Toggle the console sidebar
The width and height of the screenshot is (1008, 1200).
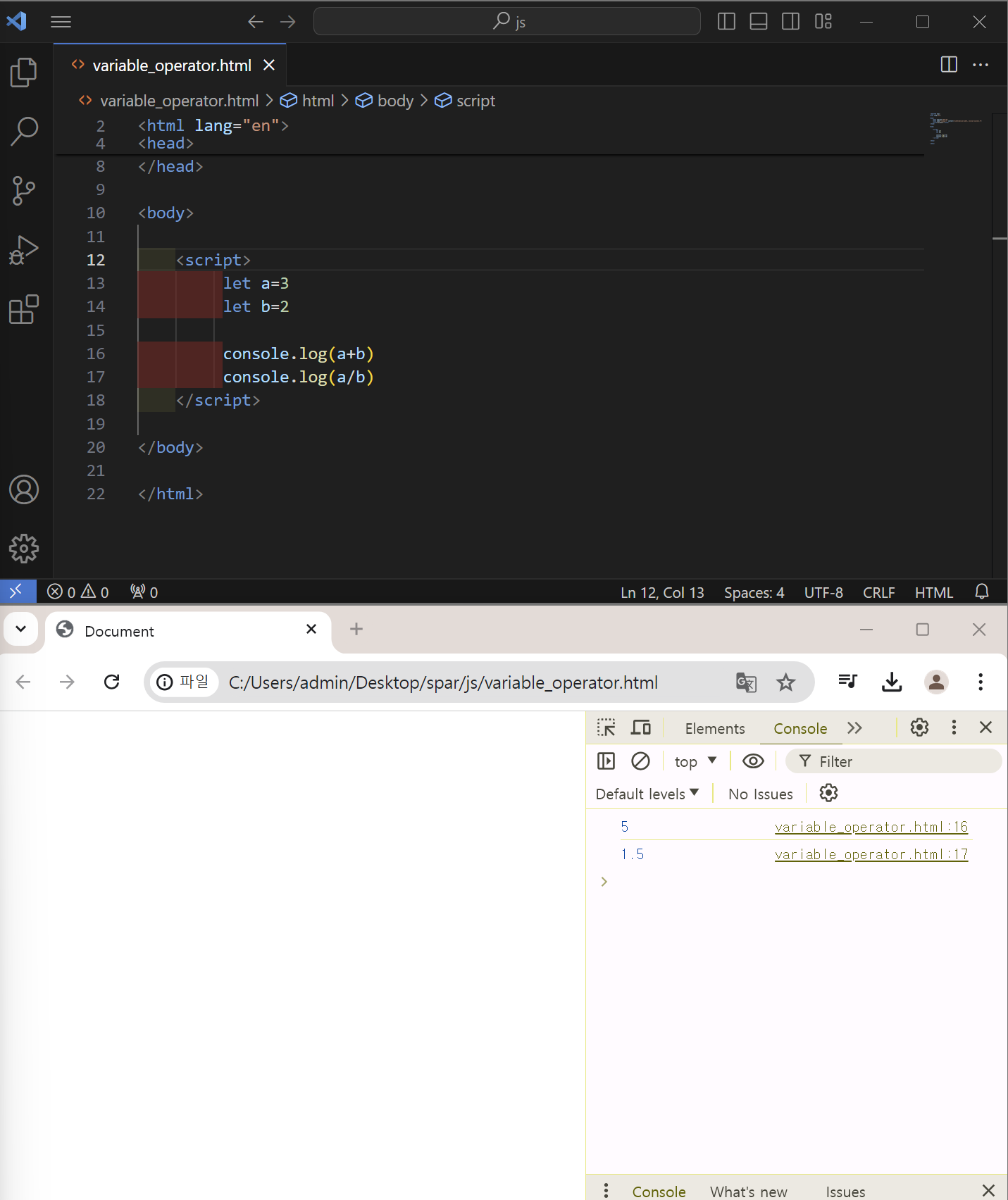606,761
